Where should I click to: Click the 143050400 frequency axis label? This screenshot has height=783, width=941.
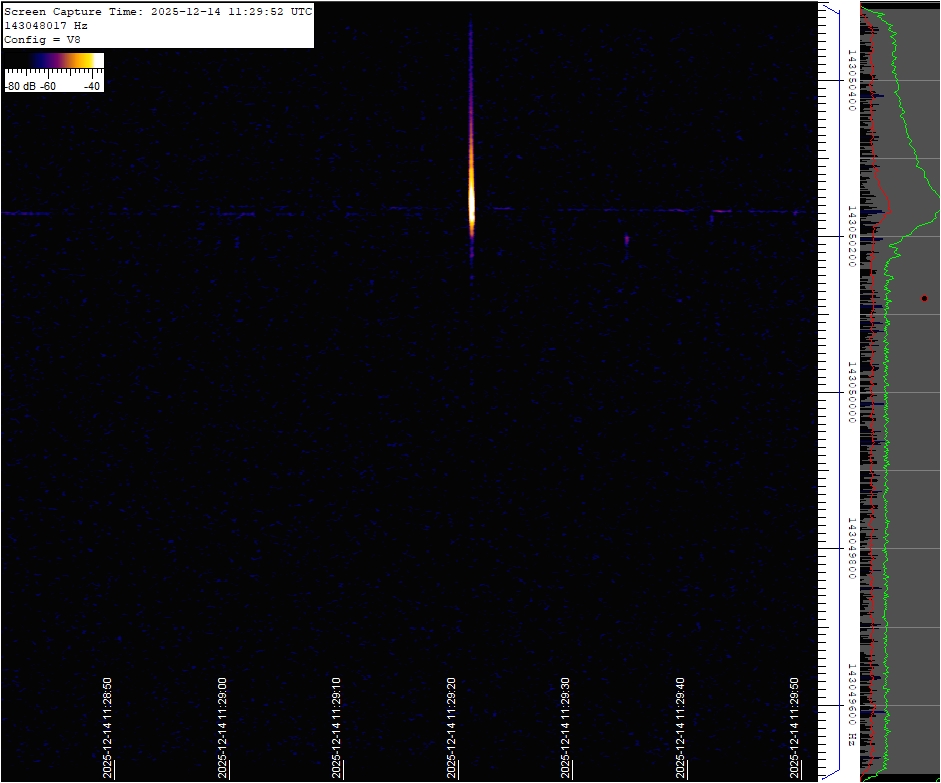pyautogui.click(x=851, y=79)
